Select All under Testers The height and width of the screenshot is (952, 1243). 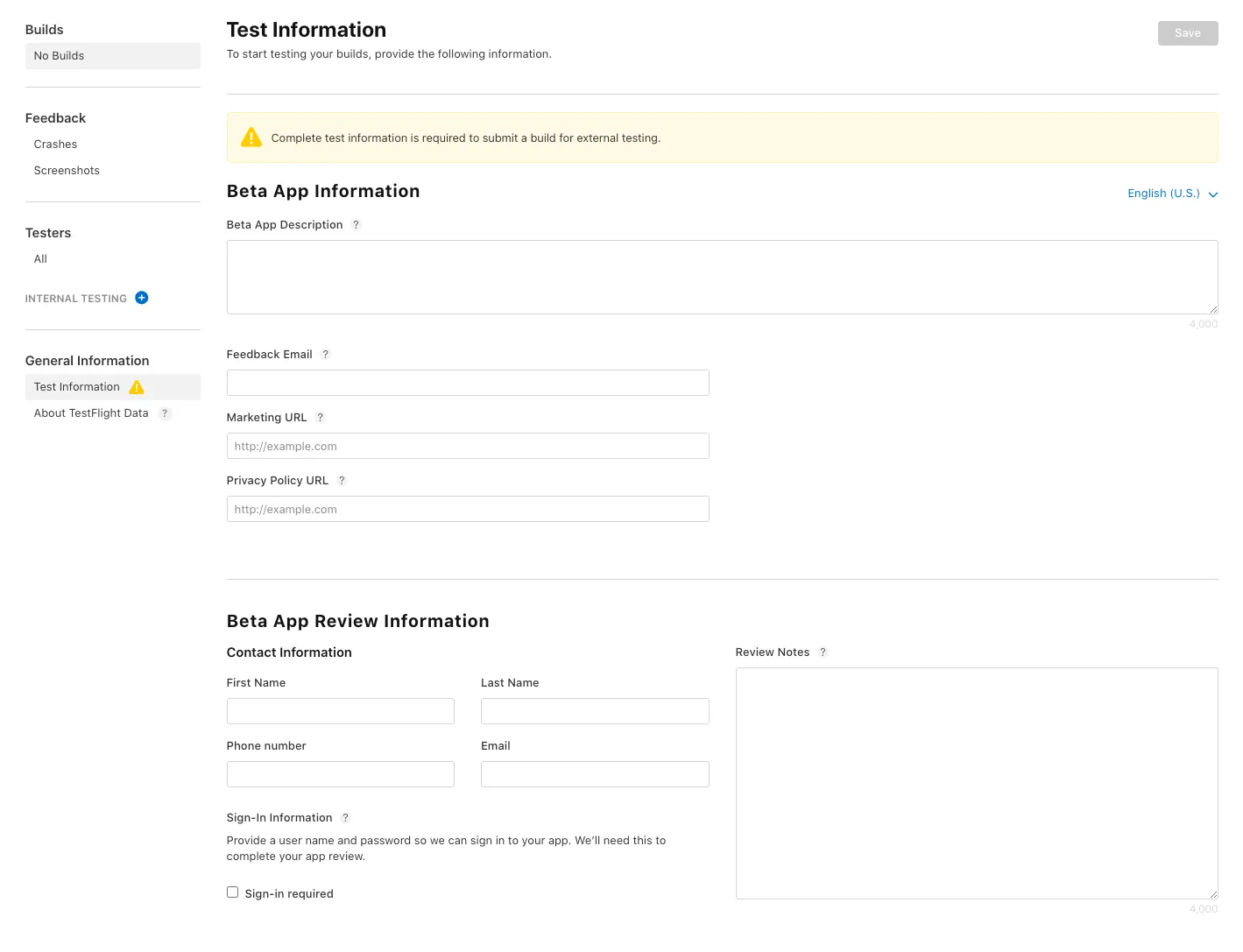click(40, 259)
